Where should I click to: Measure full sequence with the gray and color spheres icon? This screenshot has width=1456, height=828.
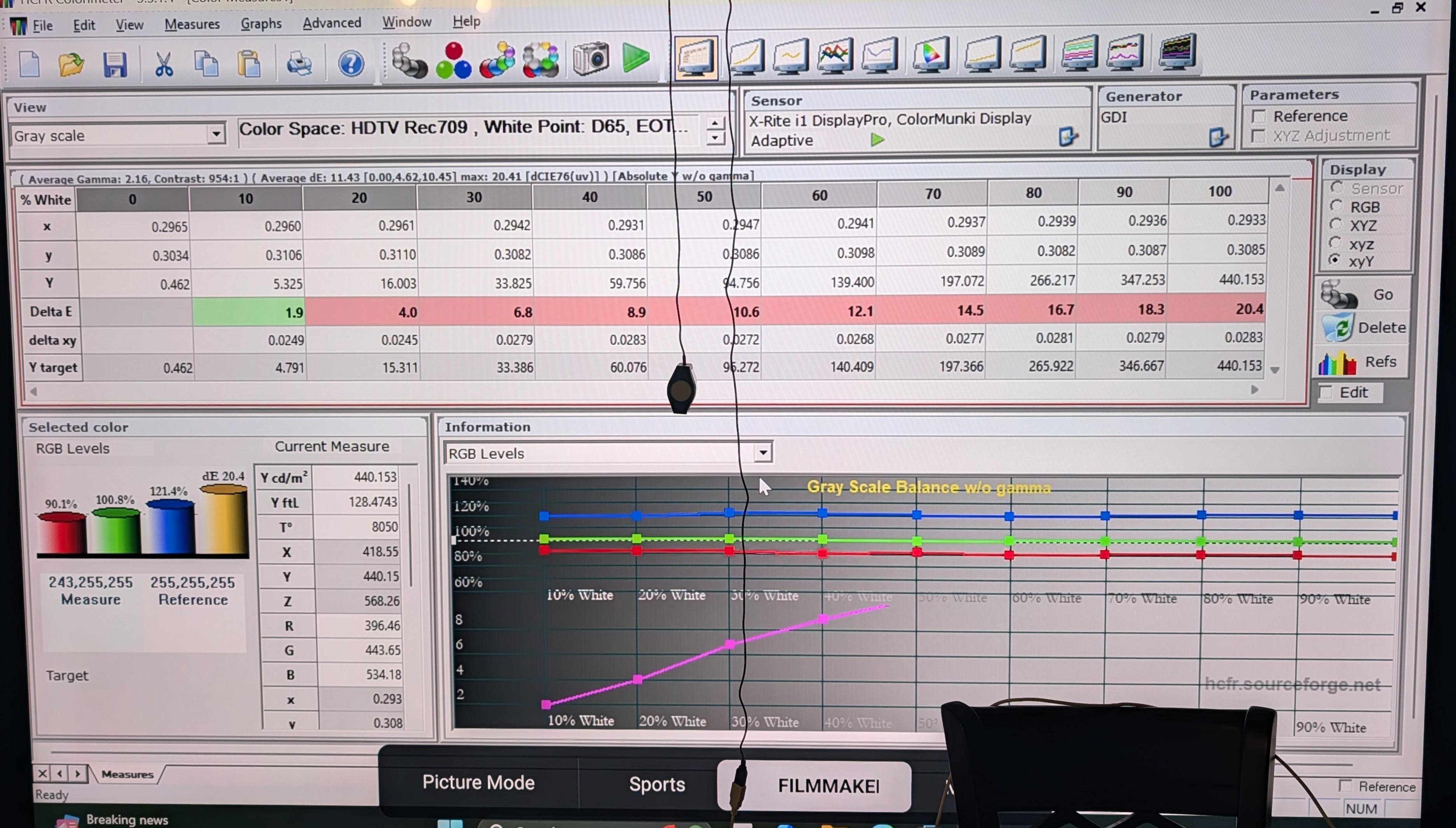coord(541,60)
